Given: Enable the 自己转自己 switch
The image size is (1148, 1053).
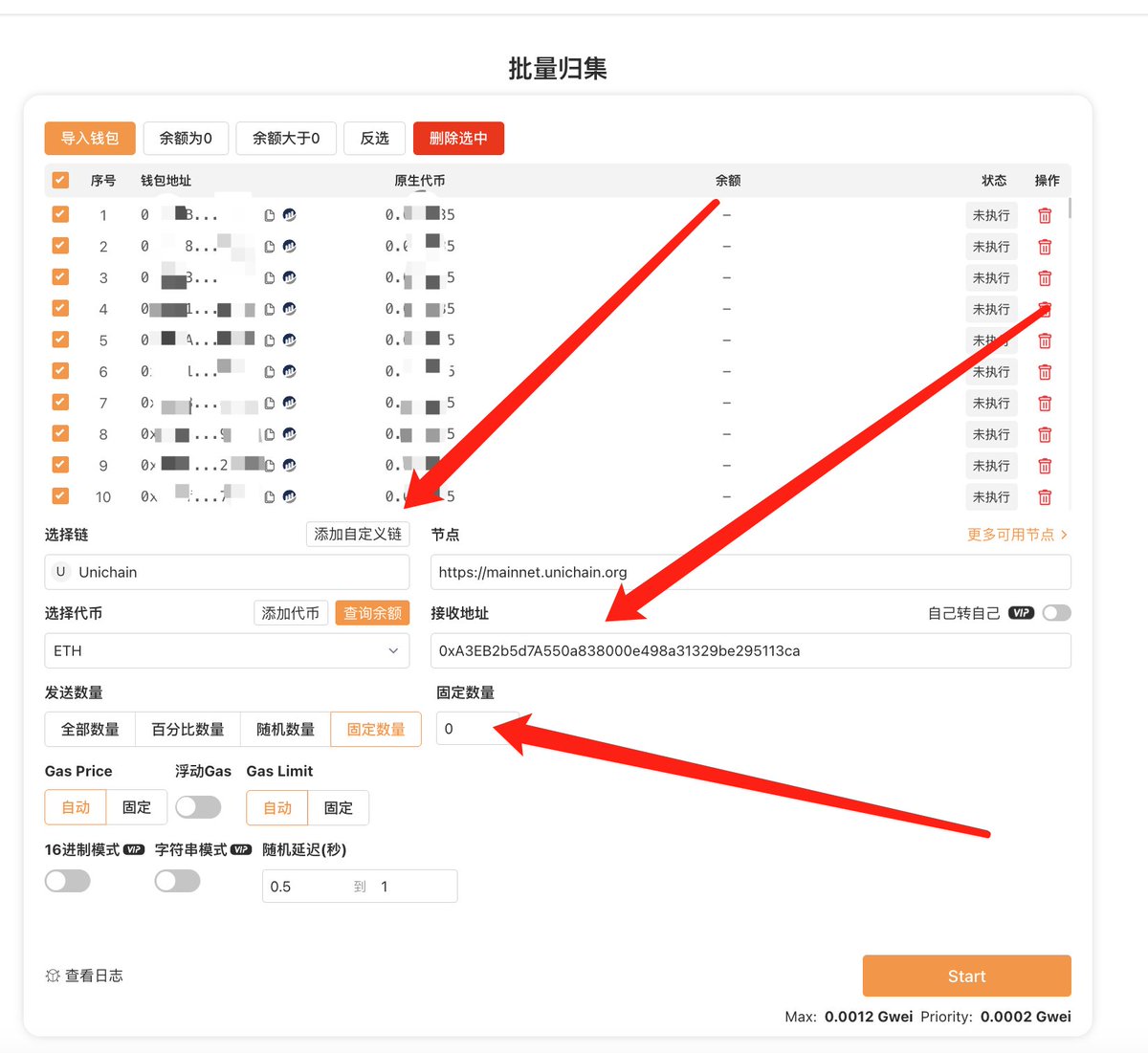Looking at the screenshot, I should click(1056, 613).
